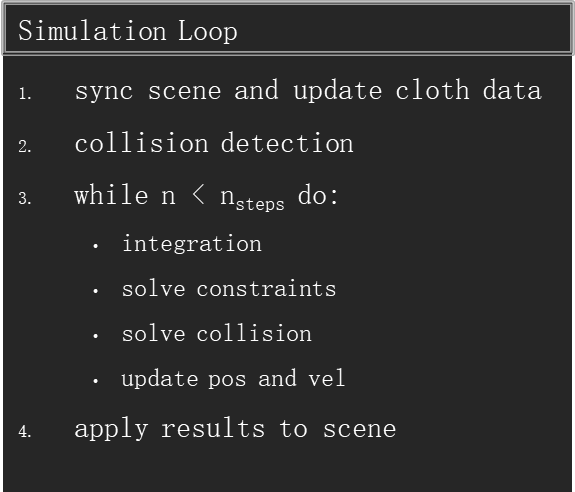Click the word 'Loop' in the title
575x492 pixels.
coord(208,32)
